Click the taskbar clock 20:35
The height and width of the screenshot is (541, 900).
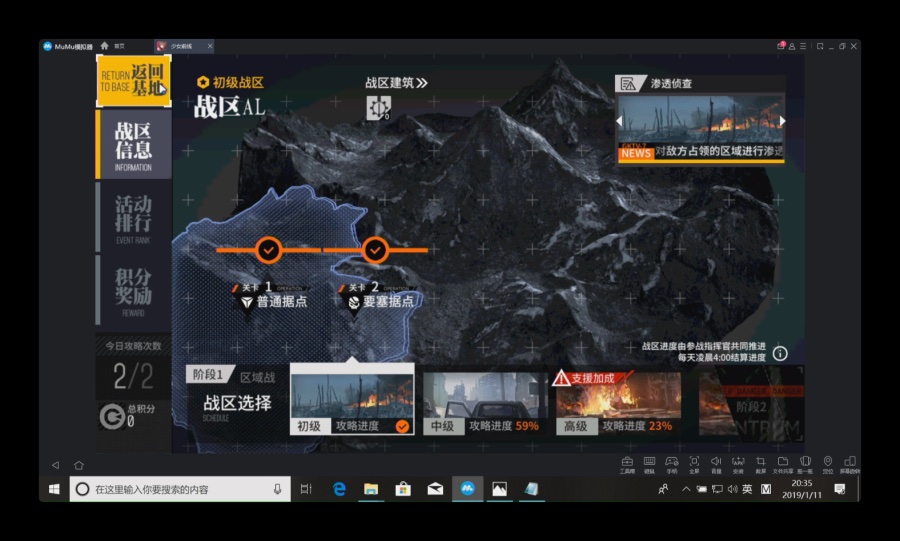[802, 489]
